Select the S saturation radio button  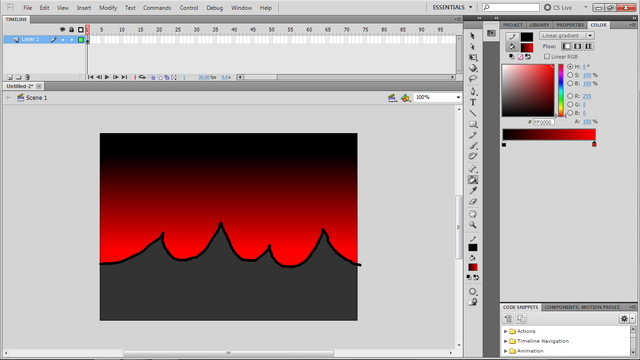coord(570,75)
